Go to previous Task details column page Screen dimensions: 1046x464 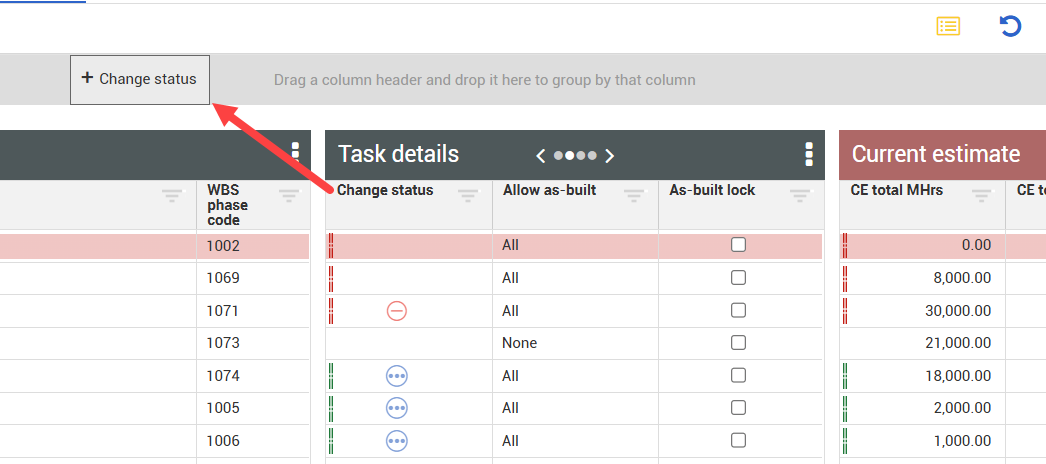[541, 155]
